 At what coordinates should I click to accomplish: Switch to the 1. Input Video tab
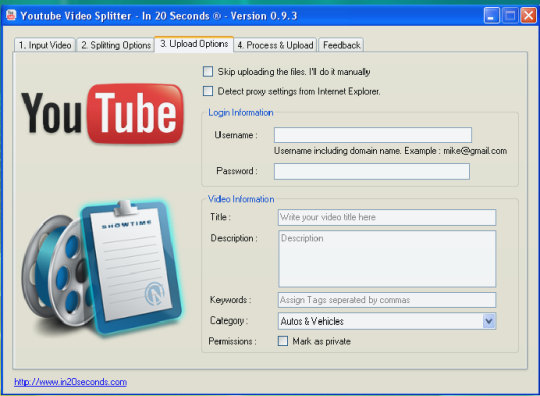coord(45,45)
